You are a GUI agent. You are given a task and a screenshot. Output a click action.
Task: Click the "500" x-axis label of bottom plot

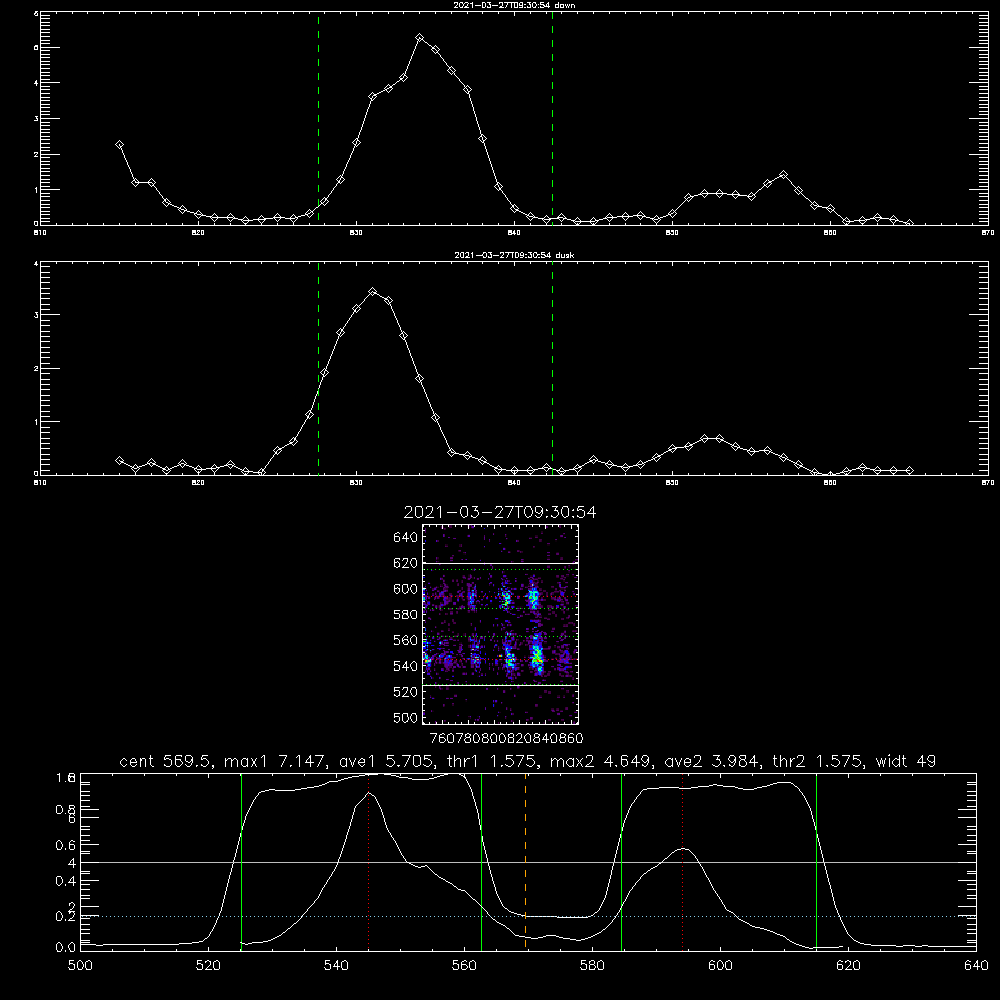pos(80,966)
